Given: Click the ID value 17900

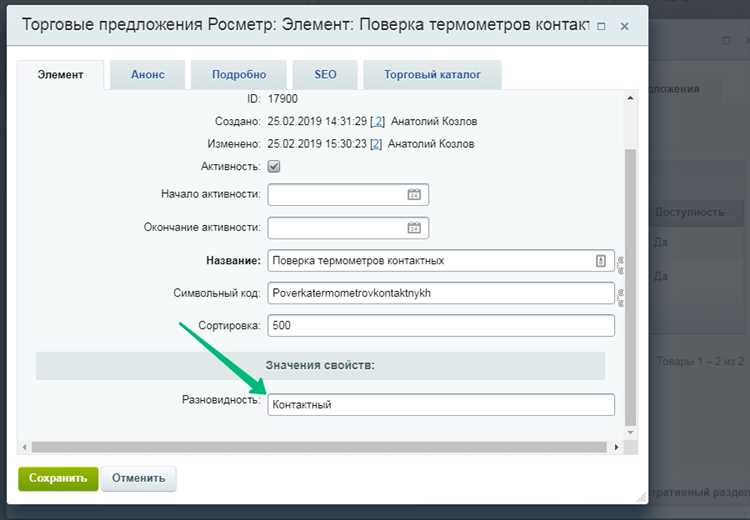Looking at the screenshot, I should tap(283, 99).
